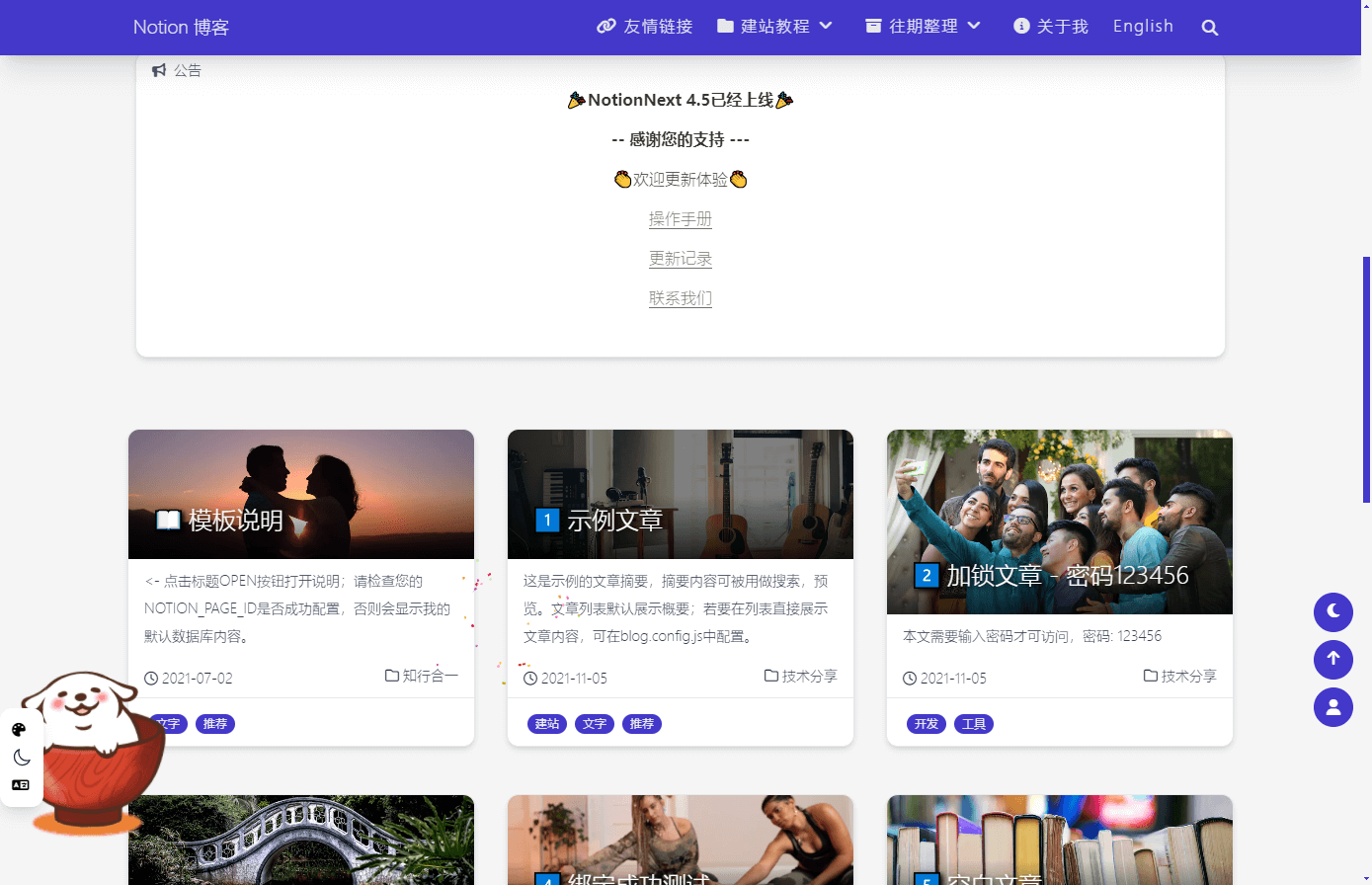Click the translate icon in the left widget

(20, 784)
